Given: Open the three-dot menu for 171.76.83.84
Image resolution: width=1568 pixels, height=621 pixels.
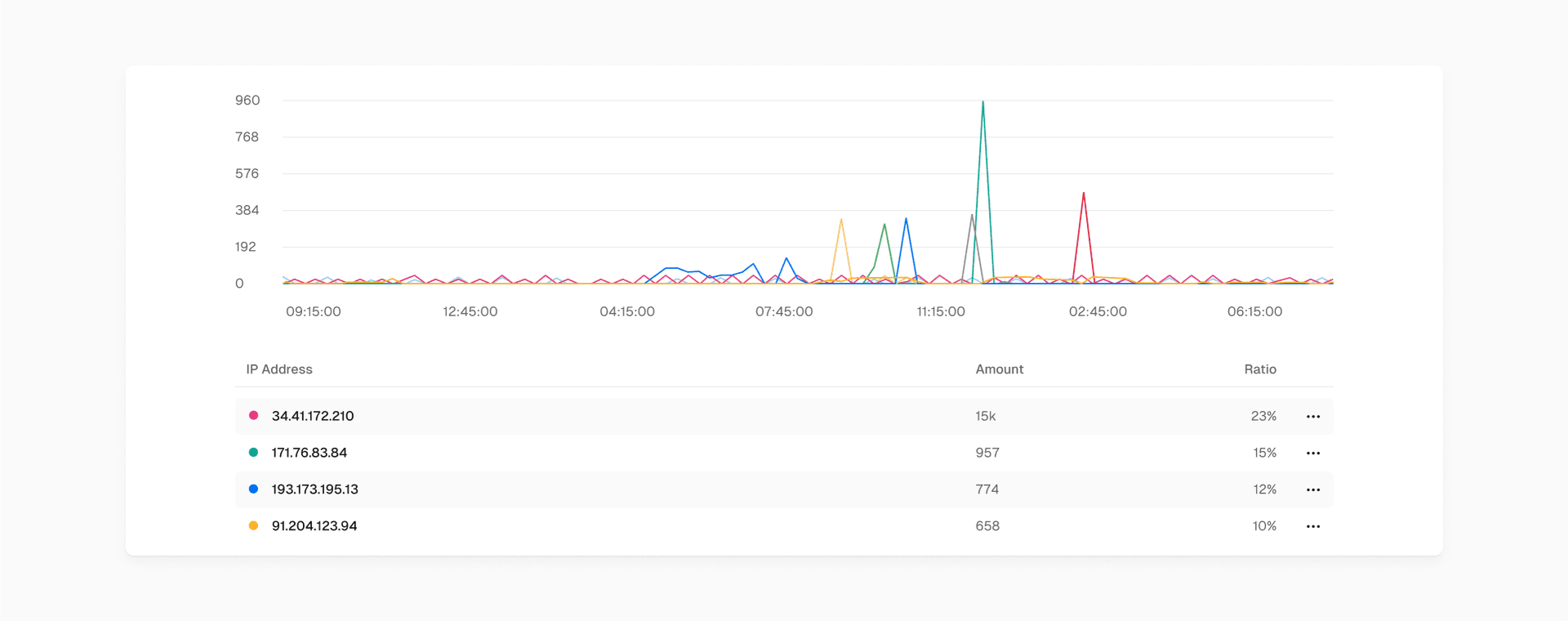Looking at the screenshot, I should pyautogui.click(x=1312, y=453).
